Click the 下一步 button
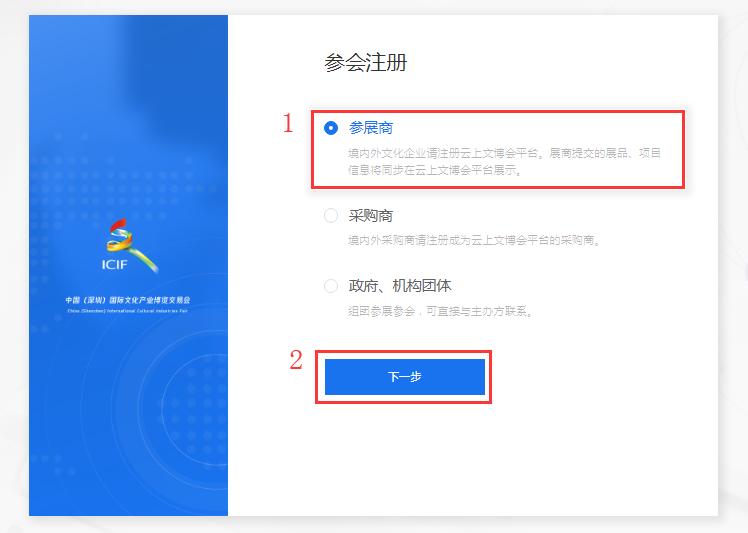748x533 pixels. tap(405, 377)
